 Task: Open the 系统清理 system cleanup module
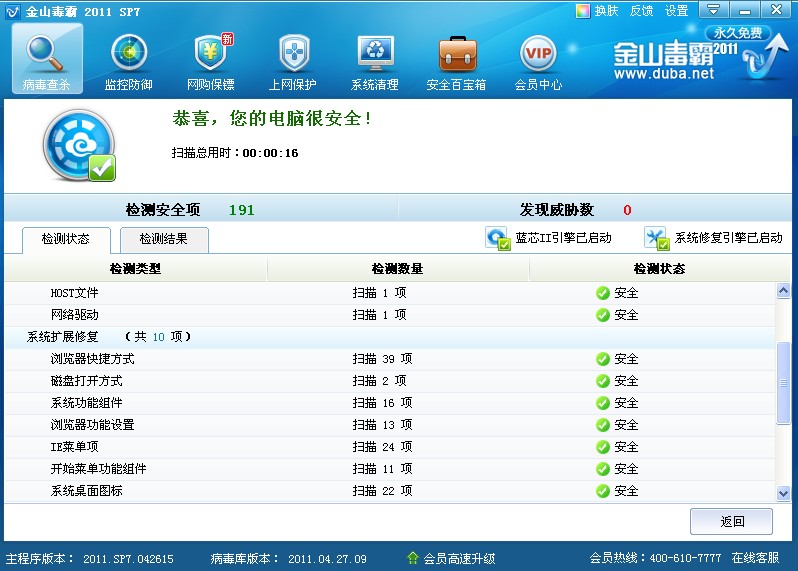(375, 61)
